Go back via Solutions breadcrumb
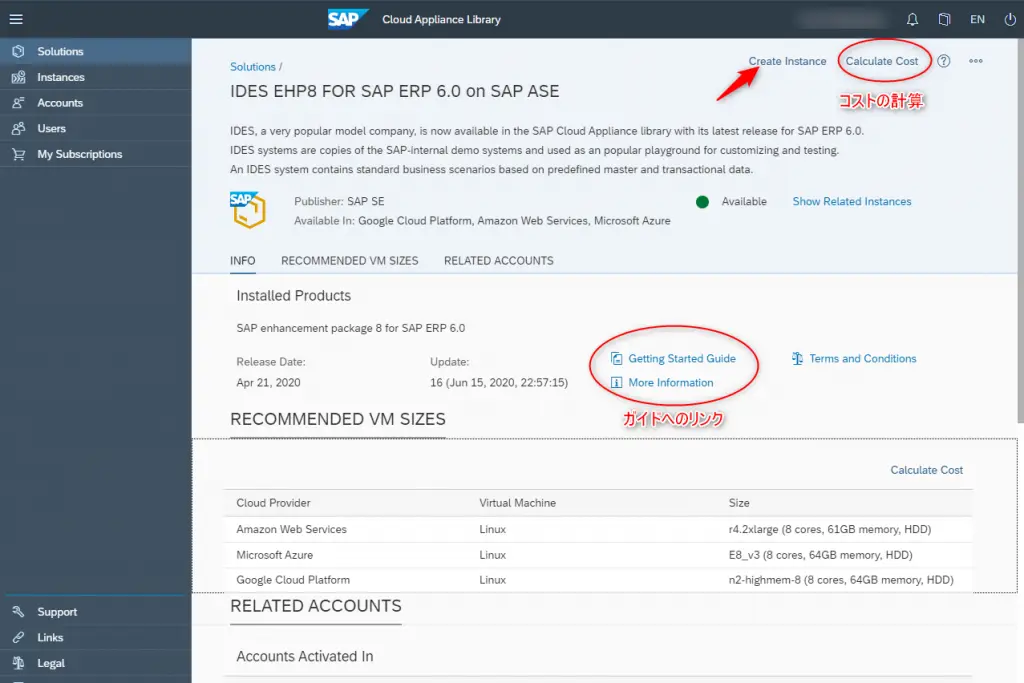The image size is (1024, 683). (253, 67)
